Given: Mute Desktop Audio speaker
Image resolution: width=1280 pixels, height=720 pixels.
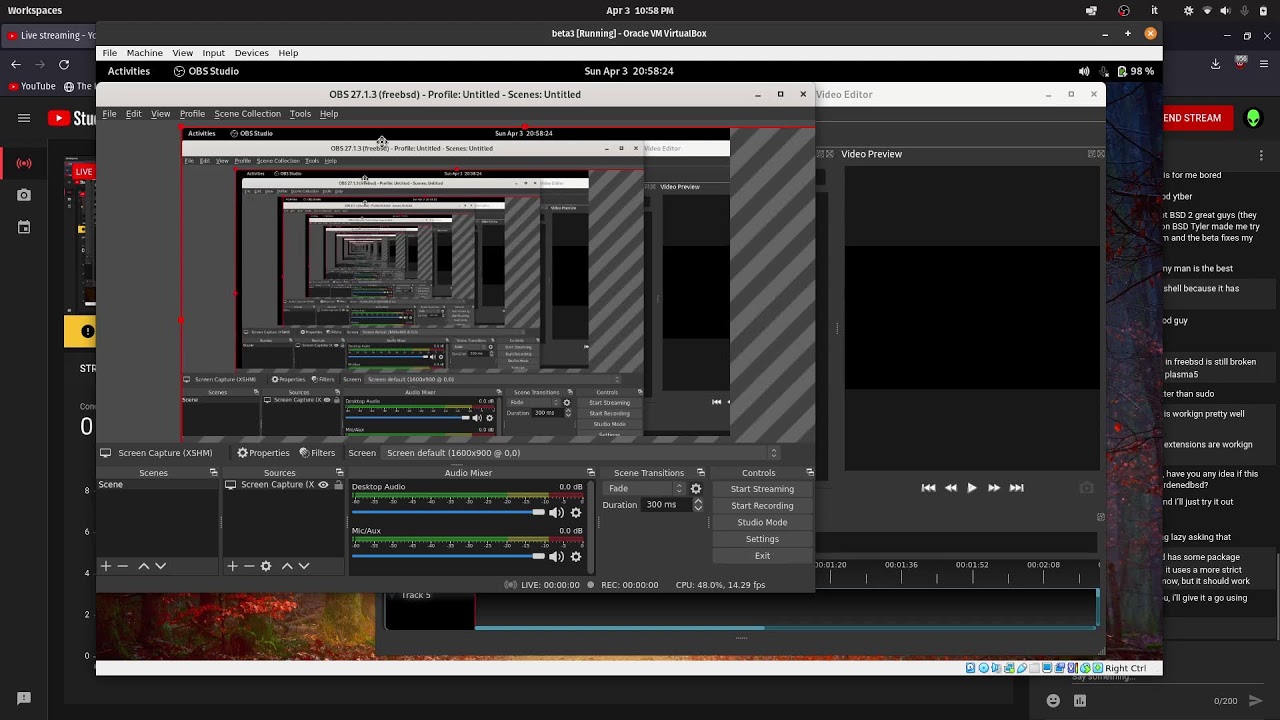Looking at the screenshot, I should tap(556, 513).
